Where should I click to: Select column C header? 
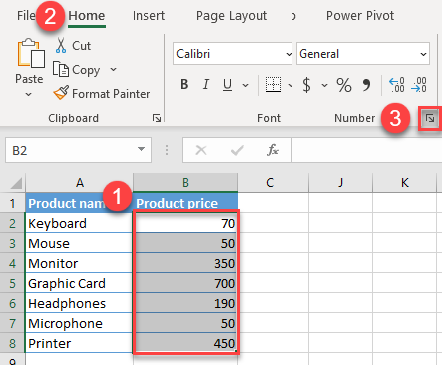273,183
